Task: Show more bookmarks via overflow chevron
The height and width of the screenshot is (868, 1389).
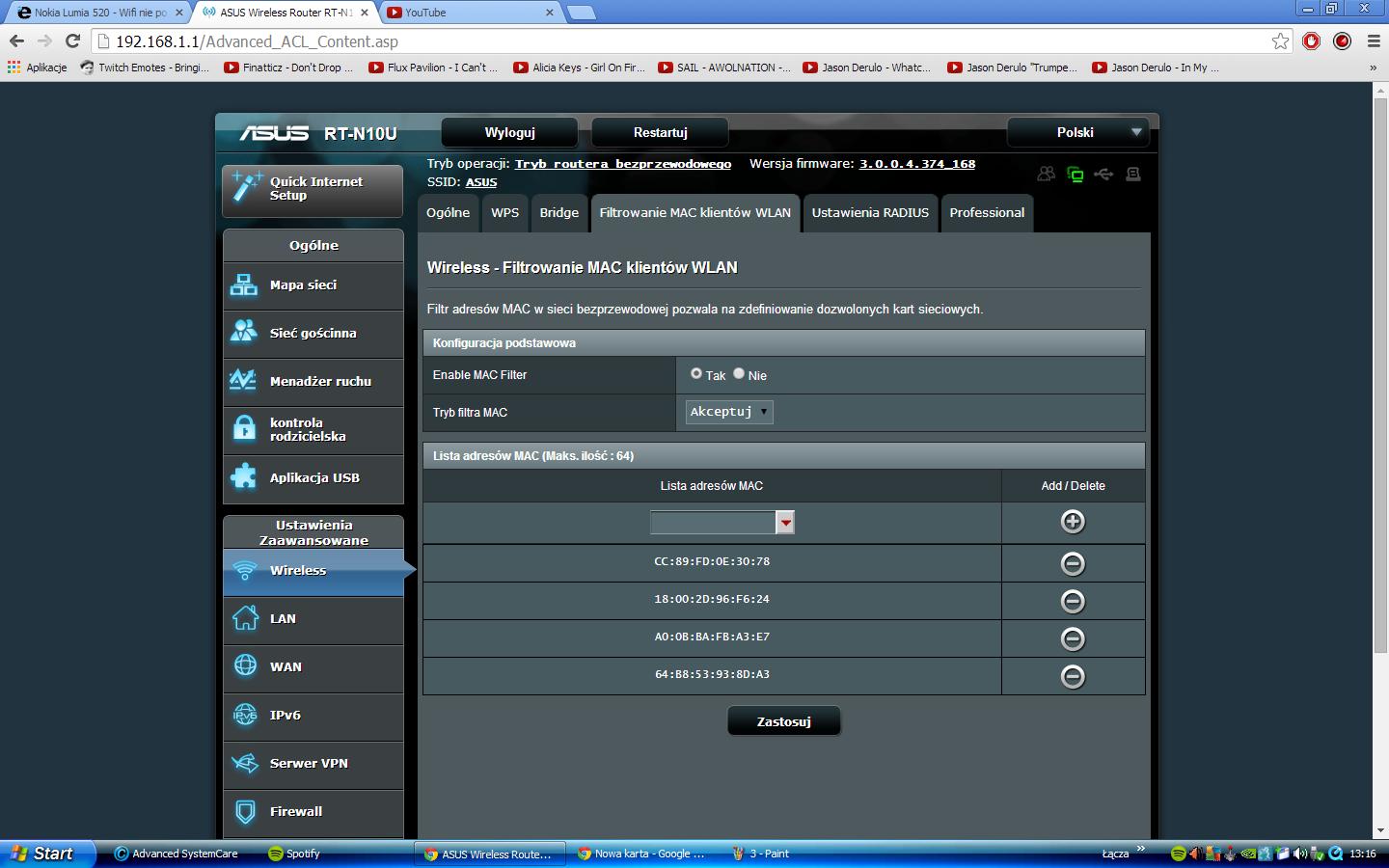Action: (x=1373, y=68)
